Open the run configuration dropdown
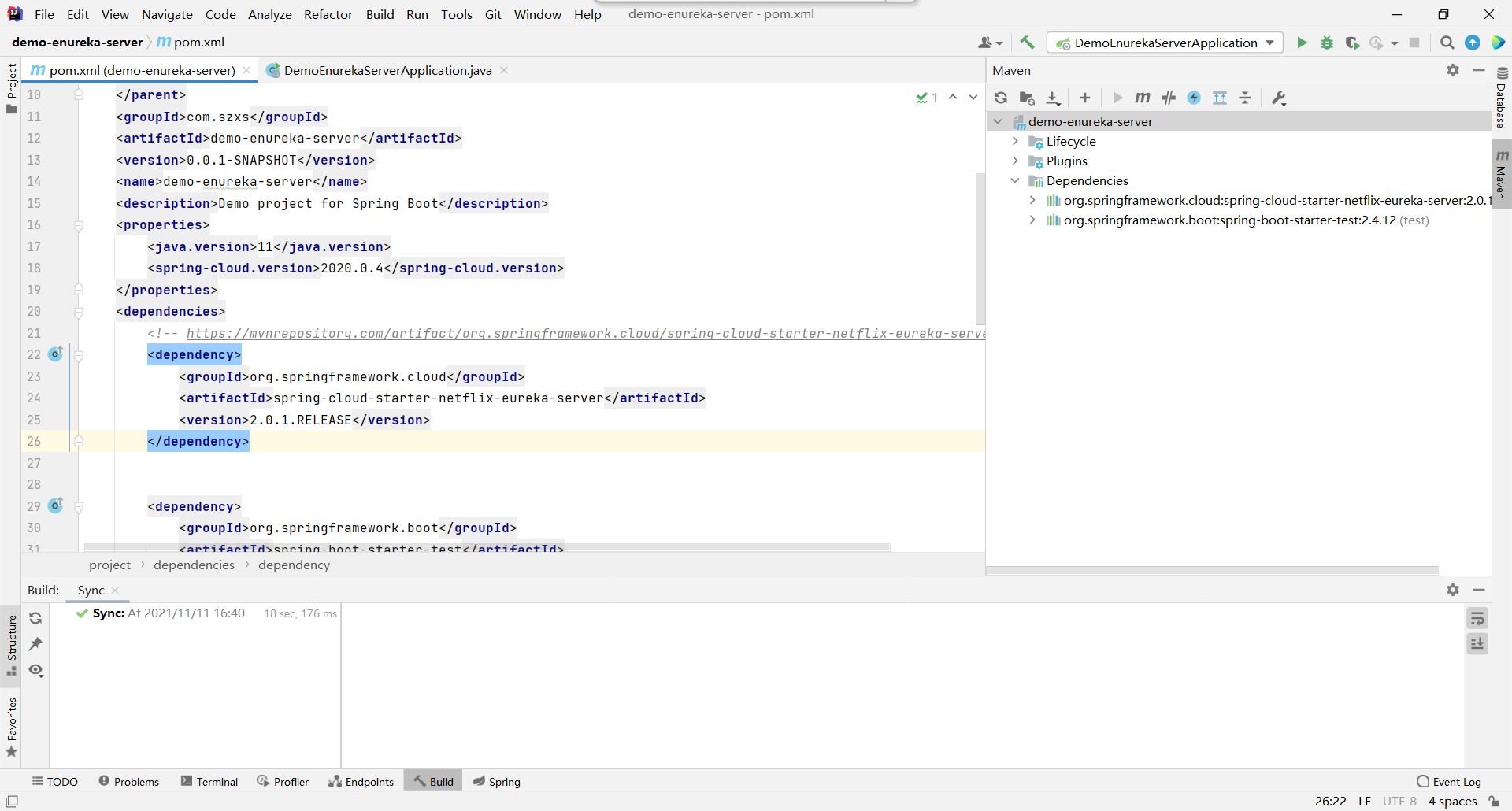Image resolution: width=1512 pixels, height=811 pixels. tap(1269, 43)
